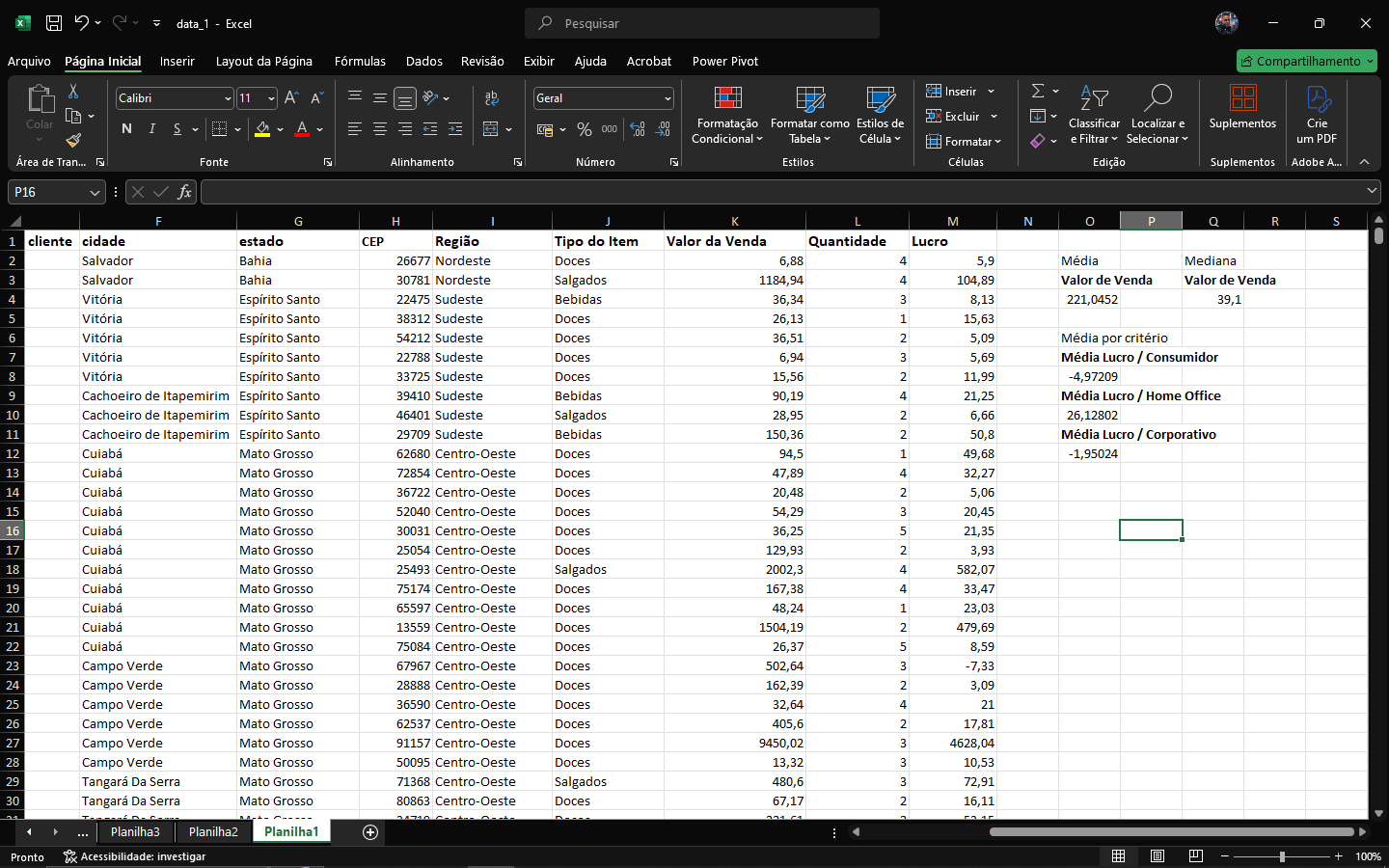Click the Compartilhamento share button

pos(1307,61)
